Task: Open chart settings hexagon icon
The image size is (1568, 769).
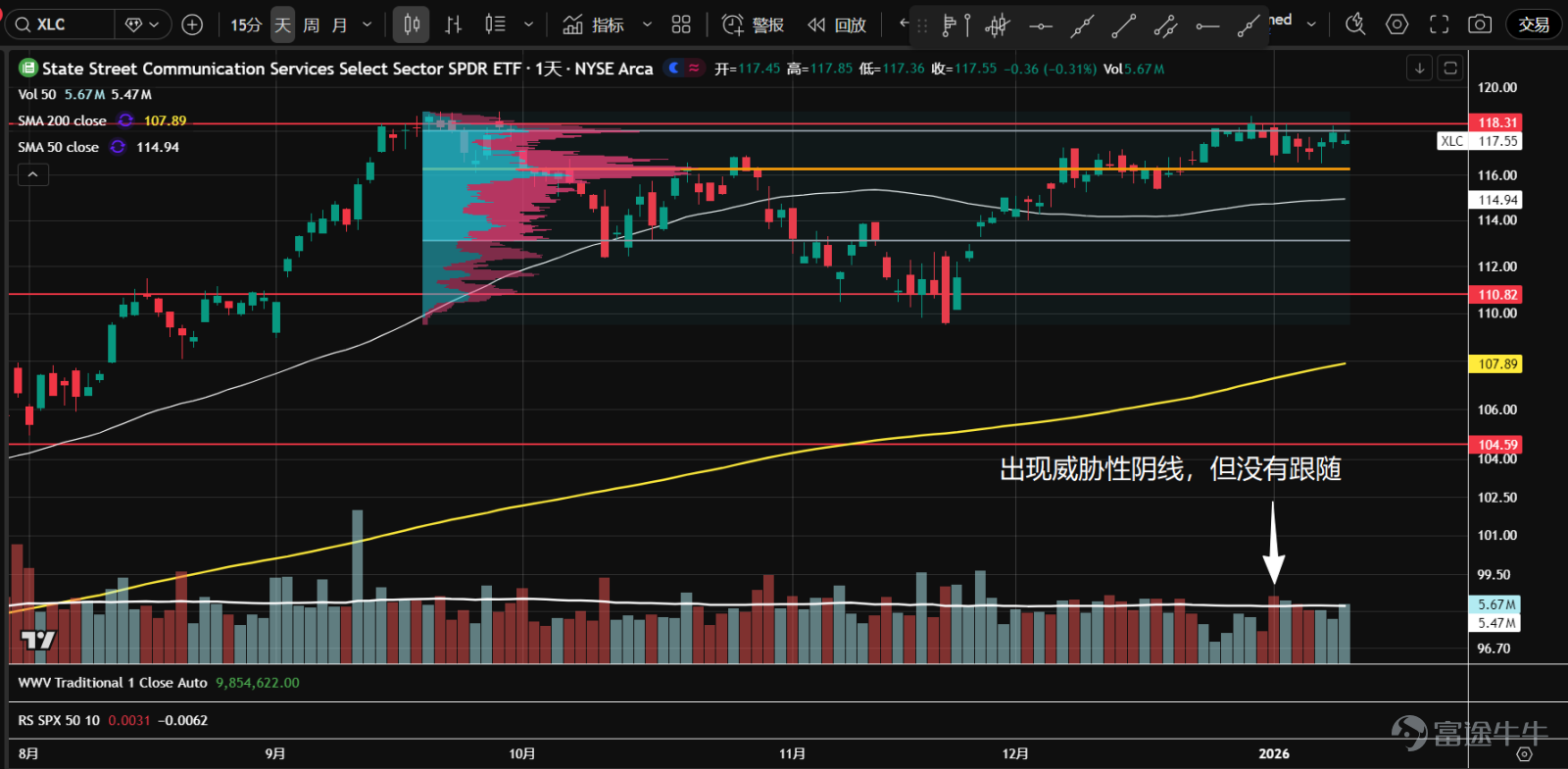Action: pyautogui.click(x=1397, y=24)
